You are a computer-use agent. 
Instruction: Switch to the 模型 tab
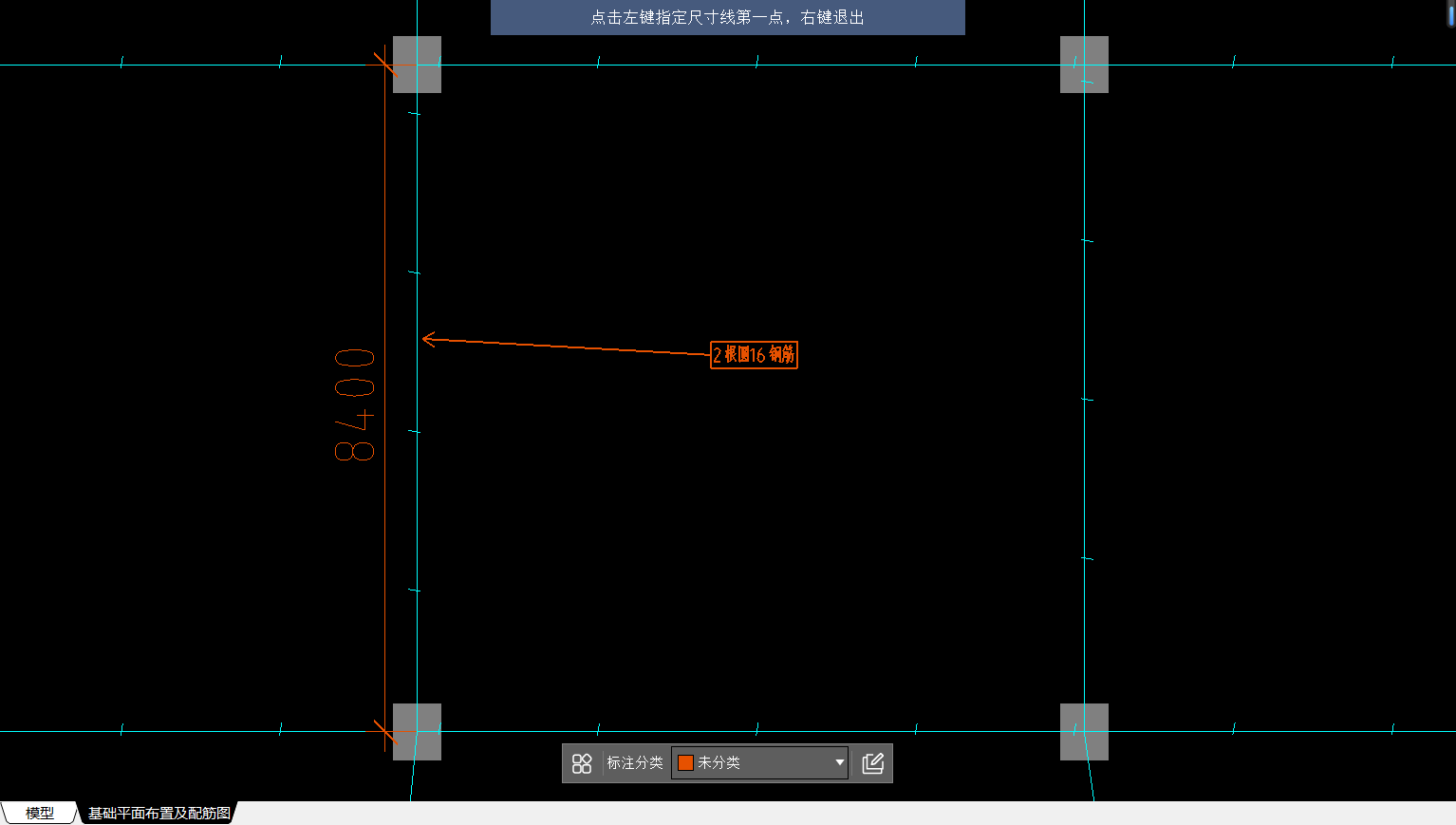(x=39, y=814)
